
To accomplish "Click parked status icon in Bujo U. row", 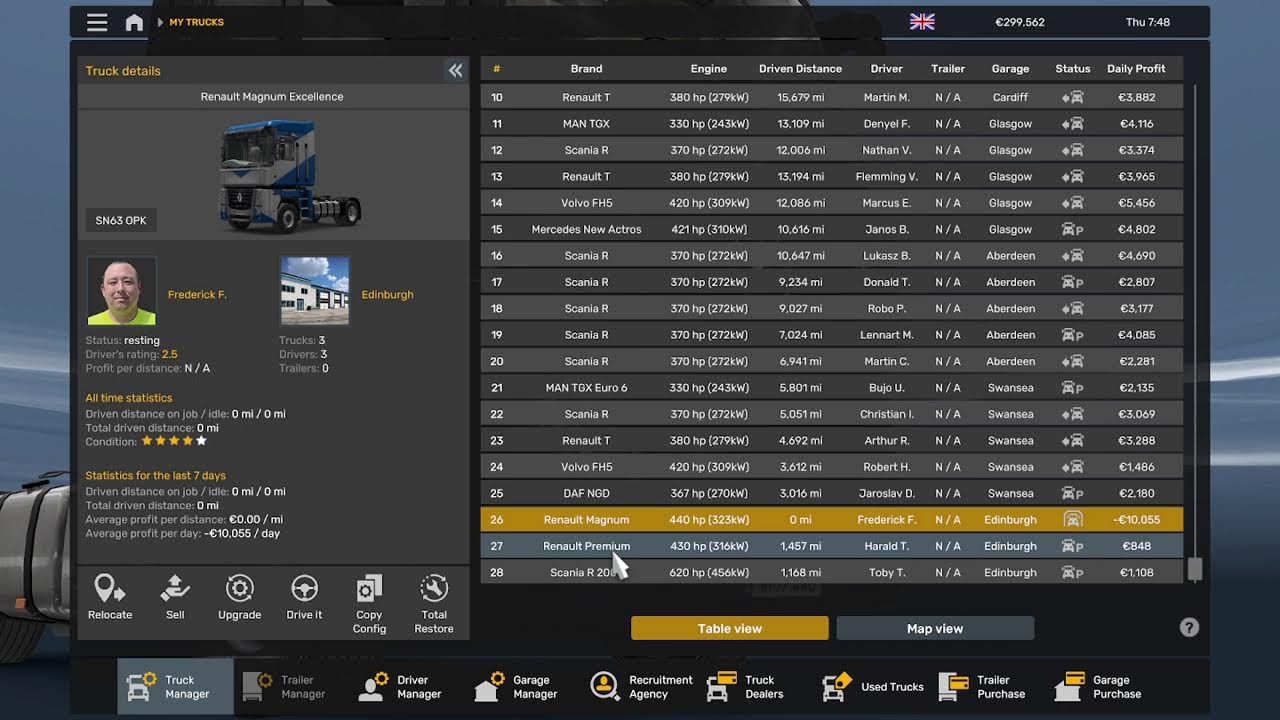I will [1072, 388].
